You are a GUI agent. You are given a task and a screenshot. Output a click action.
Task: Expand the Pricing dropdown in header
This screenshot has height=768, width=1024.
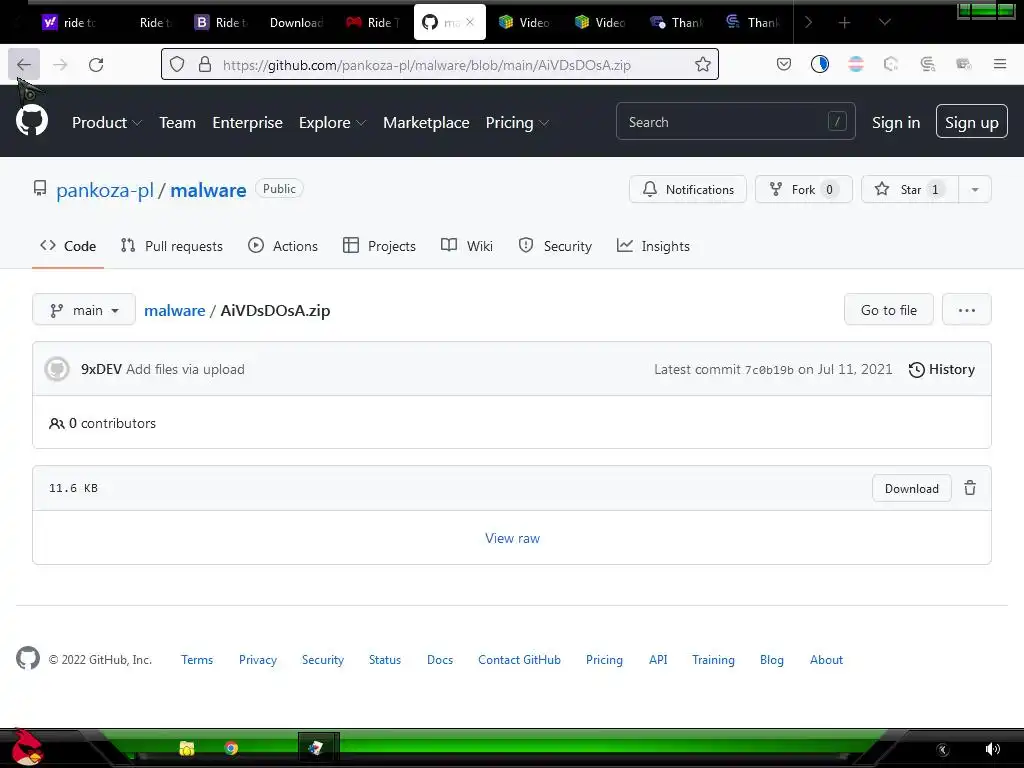pos(517,123)
